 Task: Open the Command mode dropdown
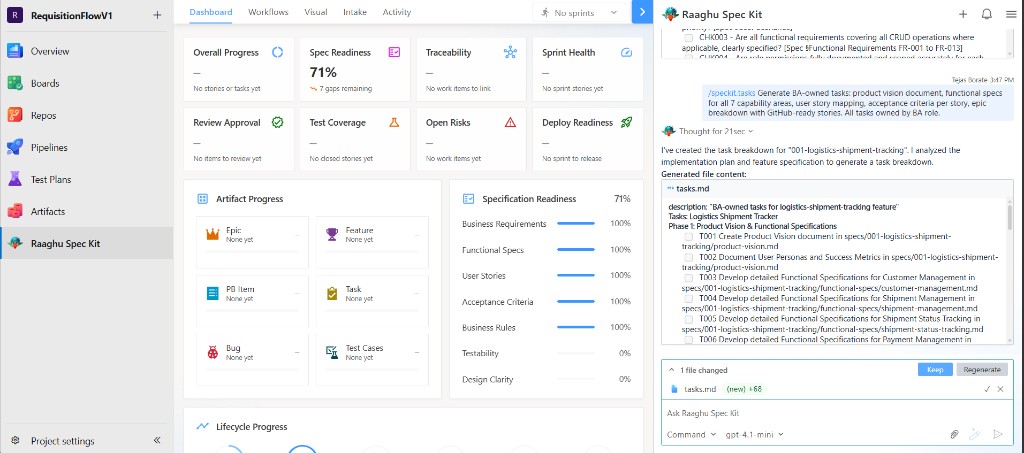click(x=691, y=434)
